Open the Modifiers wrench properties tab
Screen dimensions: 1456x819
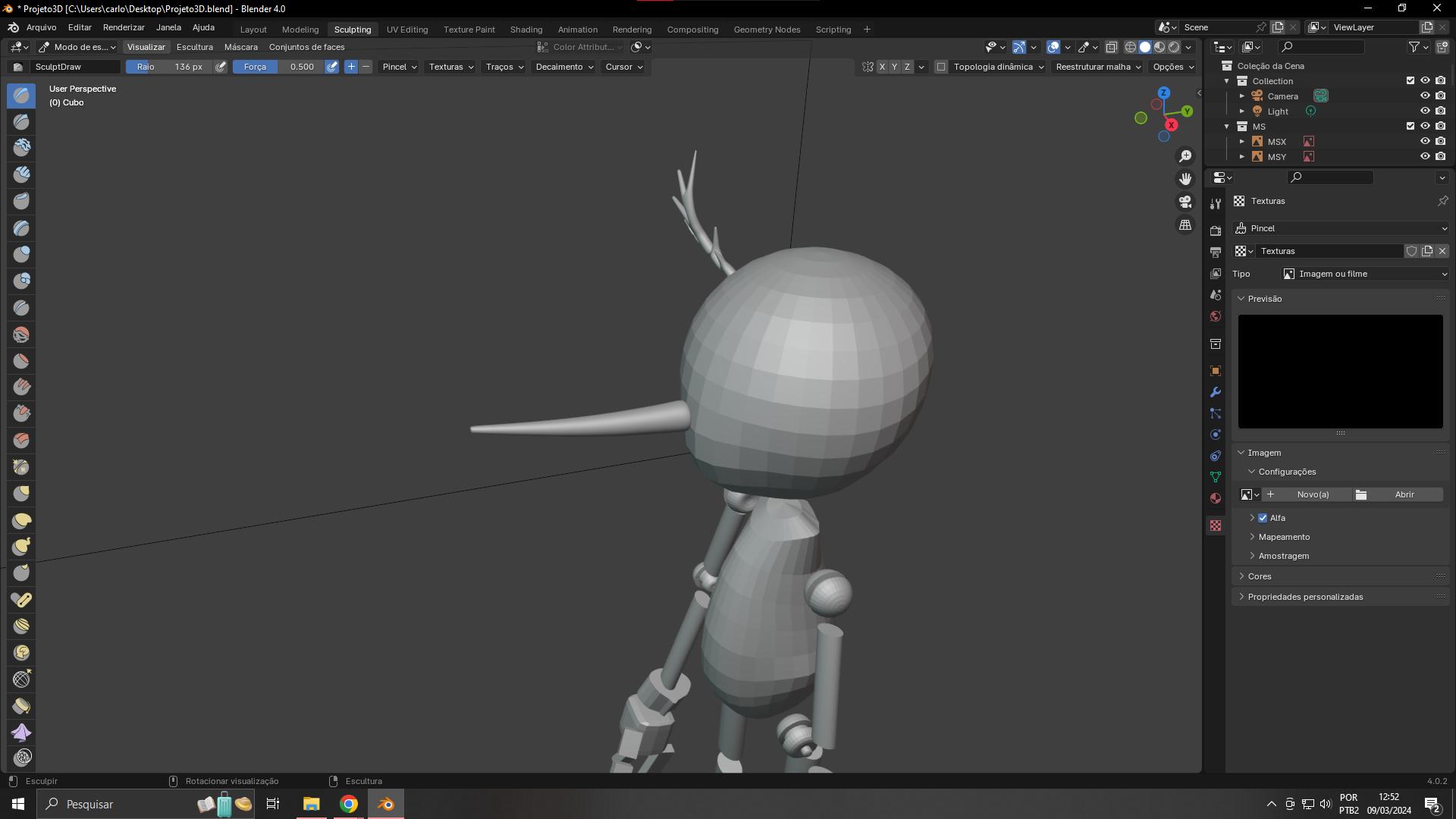point(1216,392)
